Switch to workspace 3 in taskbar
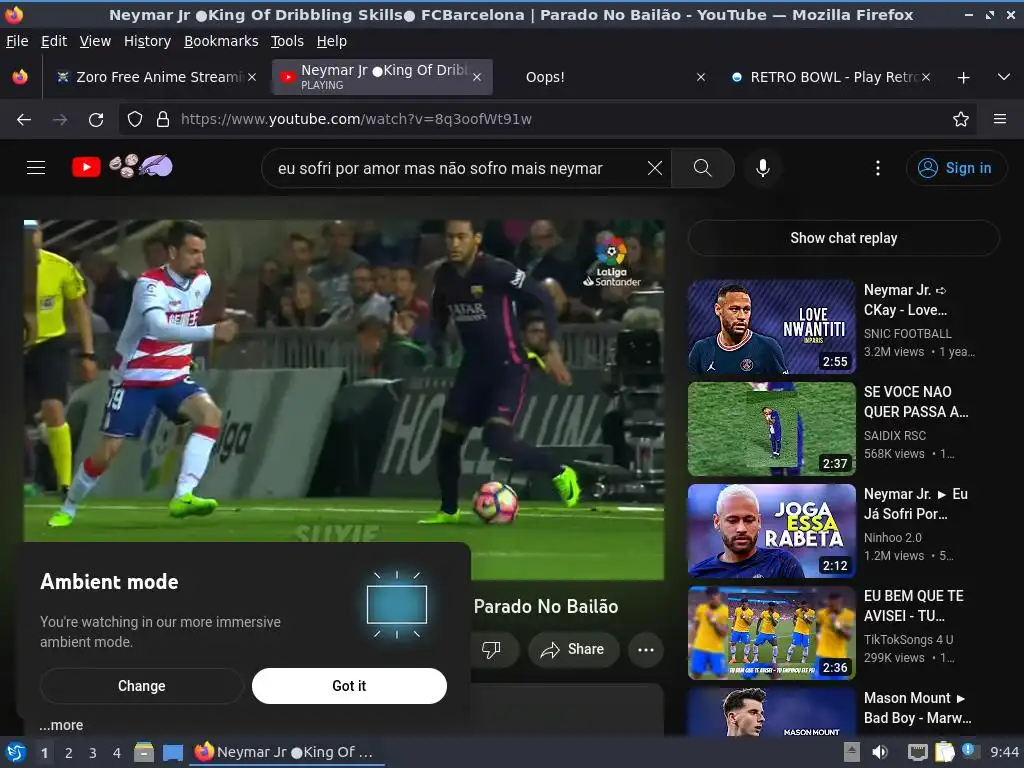The height and width of the screenshot is (768, 1024). coord(93,753)
